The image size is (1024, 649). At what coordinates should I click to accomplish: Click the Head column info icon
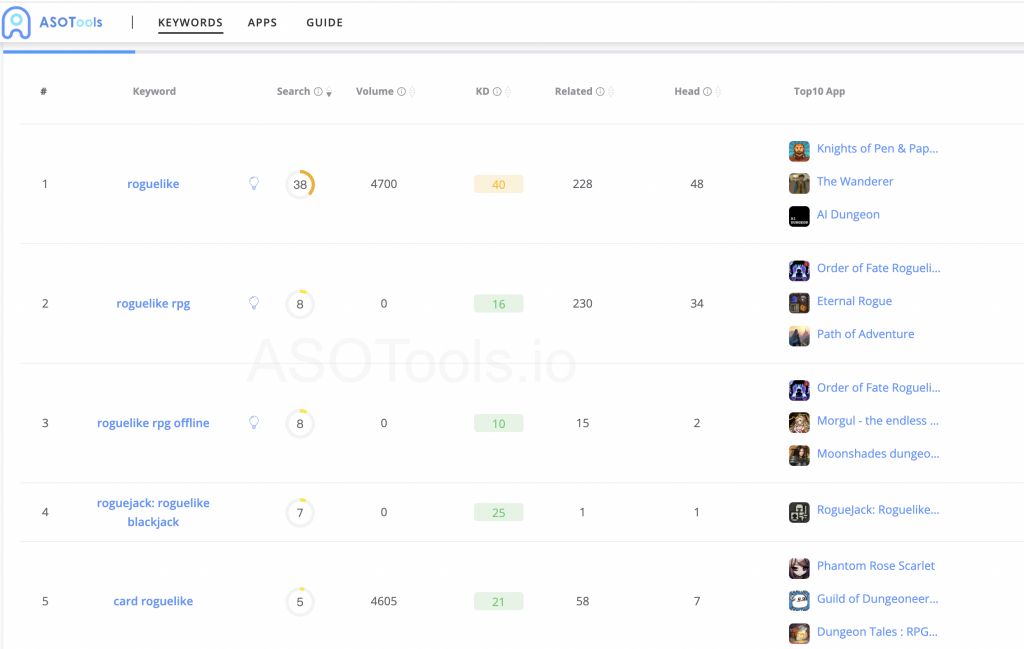(x=707, y=91)
